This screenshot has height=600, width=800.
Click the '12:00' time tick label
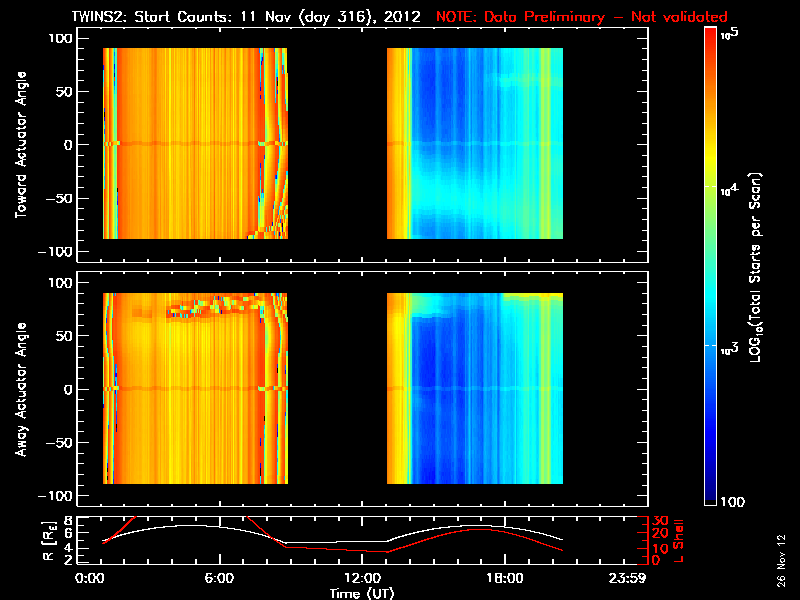point(362,578)
